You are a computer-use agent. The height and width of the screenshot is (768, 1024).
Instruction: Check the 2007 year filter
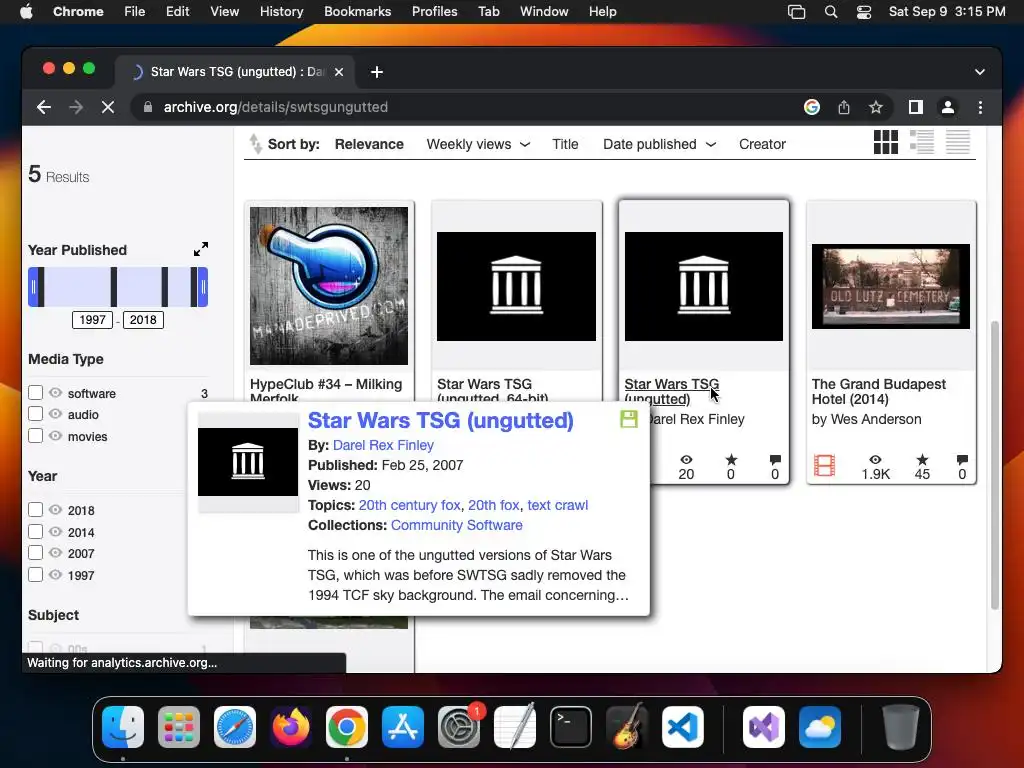35,552
